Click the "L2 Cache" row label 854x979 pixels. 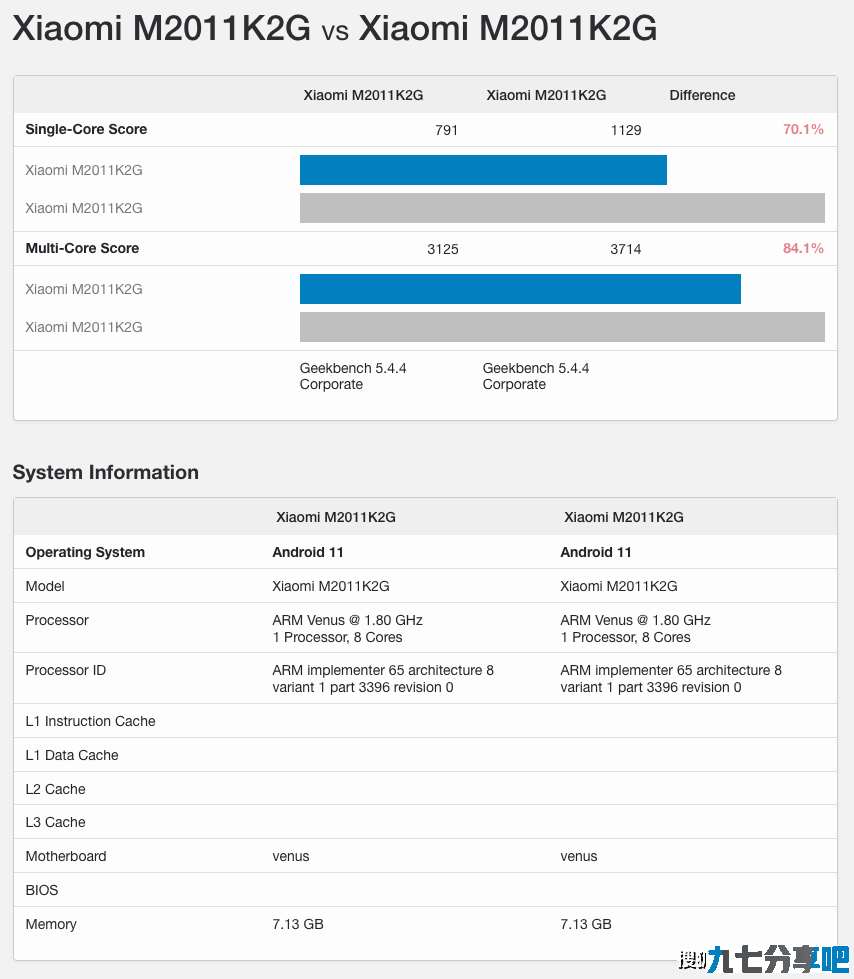(x=56, y=789)
